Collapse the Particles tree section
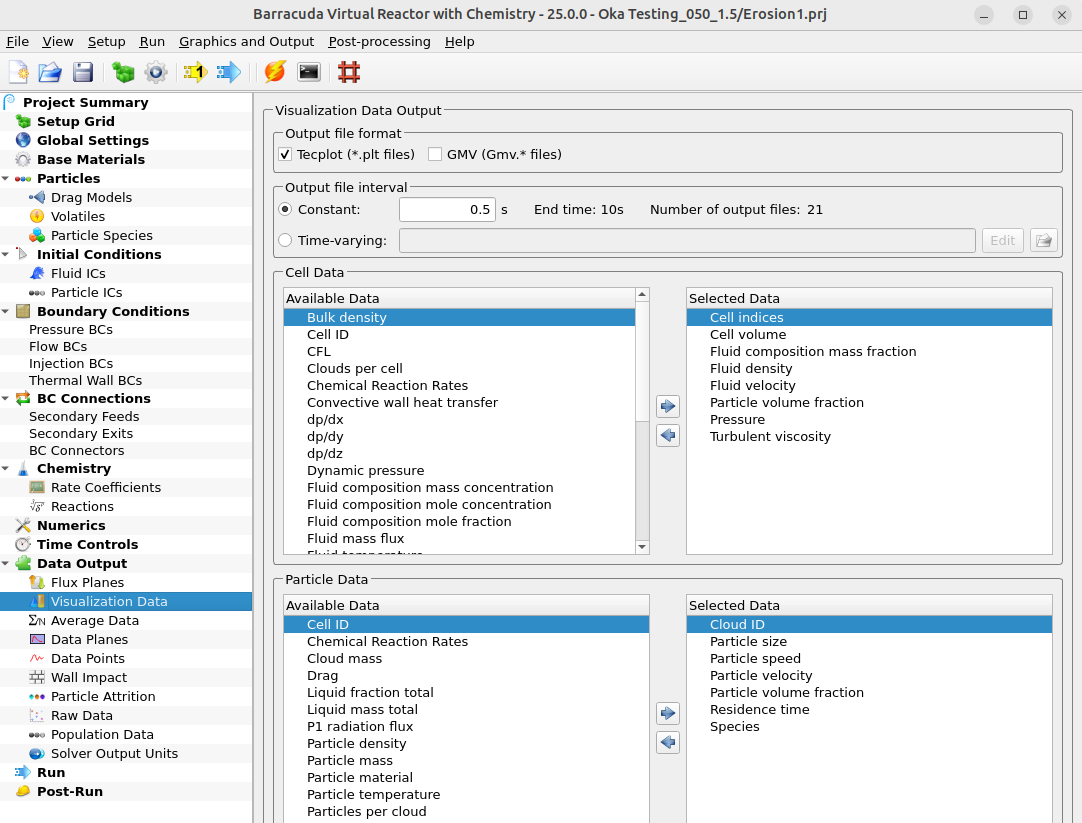The image size is (1082, 823). pyautogui.click(x=6, y=179)
